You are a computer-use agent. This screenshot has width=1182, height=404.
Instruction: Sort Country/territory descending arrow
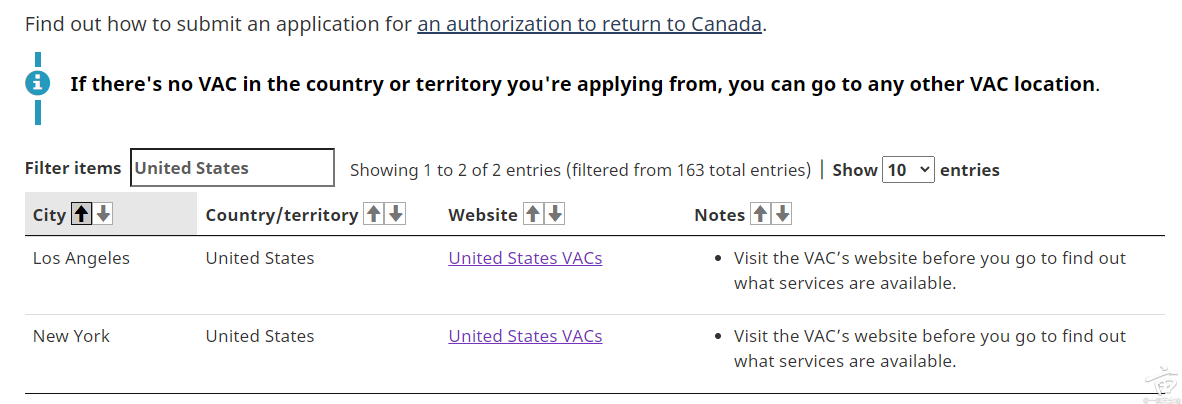396,214
